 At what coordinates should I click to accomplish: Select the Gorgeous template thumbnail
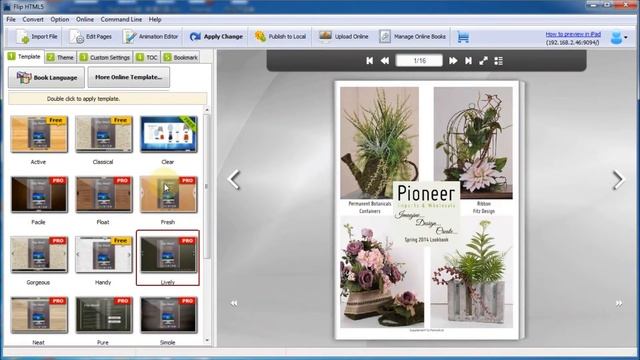coord(39,255)
